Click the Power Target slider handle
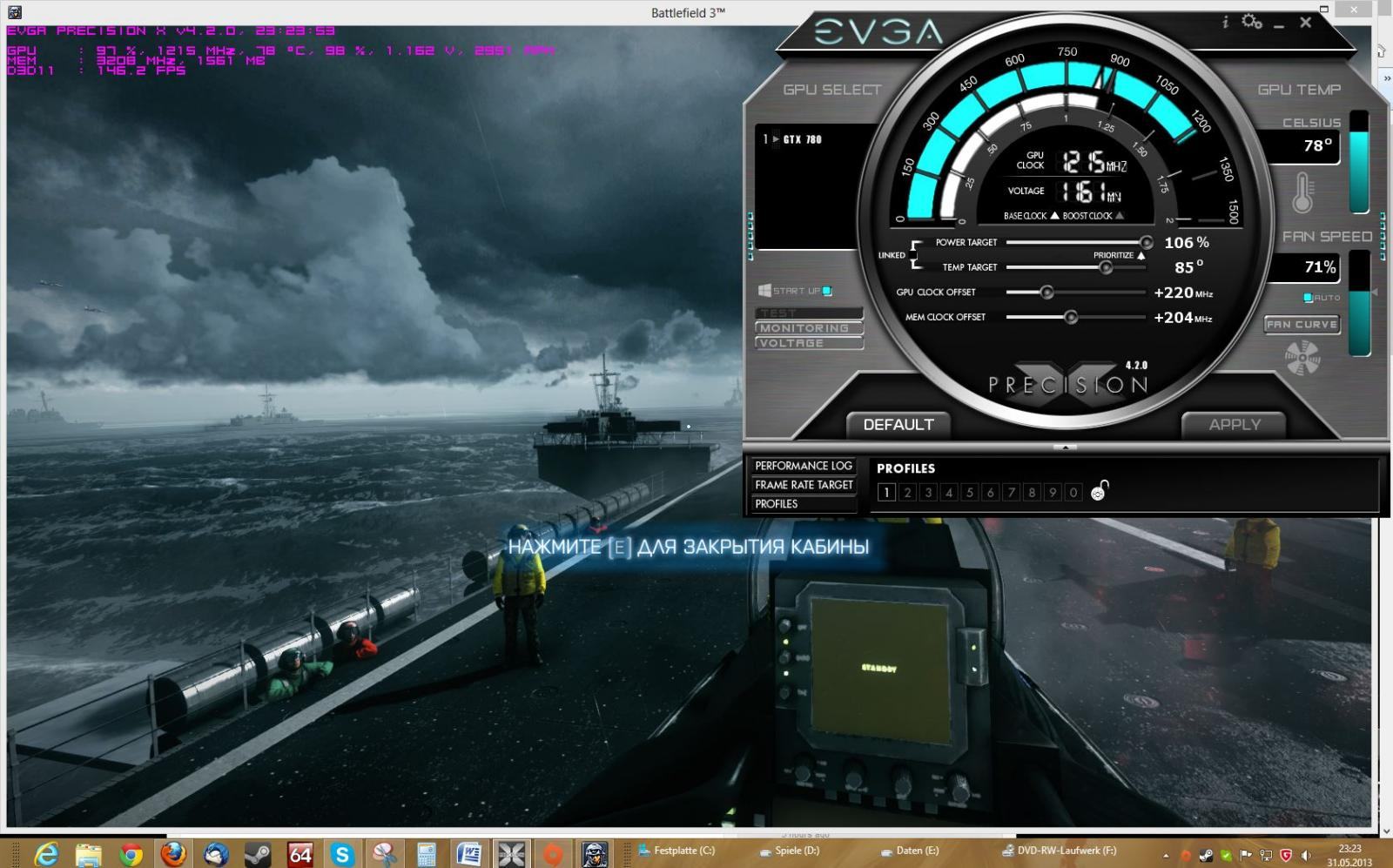This screenshot has width=1393, height=868. [x=1147, y=243]
